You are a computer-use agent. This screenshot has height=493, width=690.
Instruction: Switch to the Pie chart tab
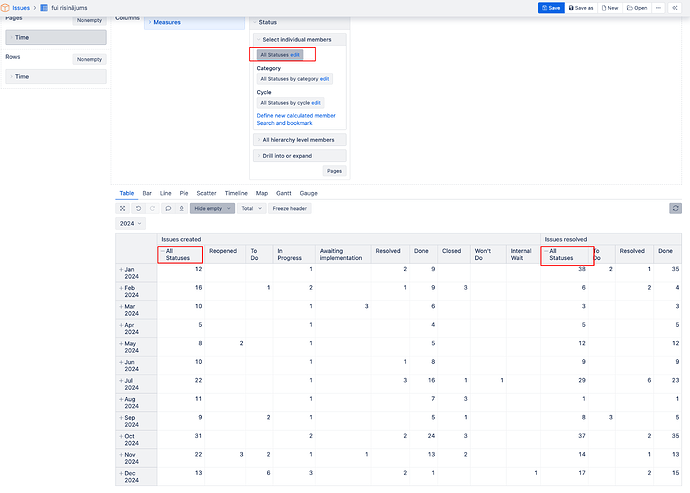coord(183,192)
